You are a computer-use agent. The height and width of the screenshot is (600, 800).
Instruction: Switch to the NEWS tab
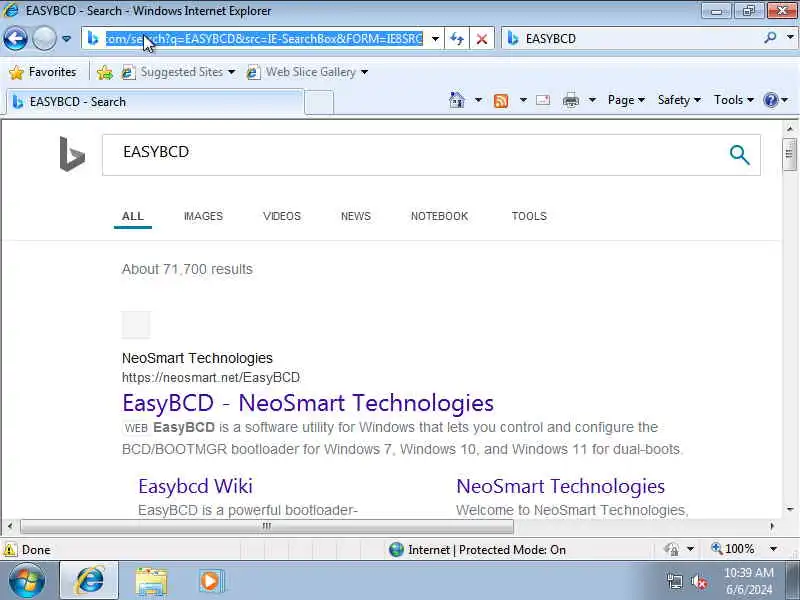(356, 216)
